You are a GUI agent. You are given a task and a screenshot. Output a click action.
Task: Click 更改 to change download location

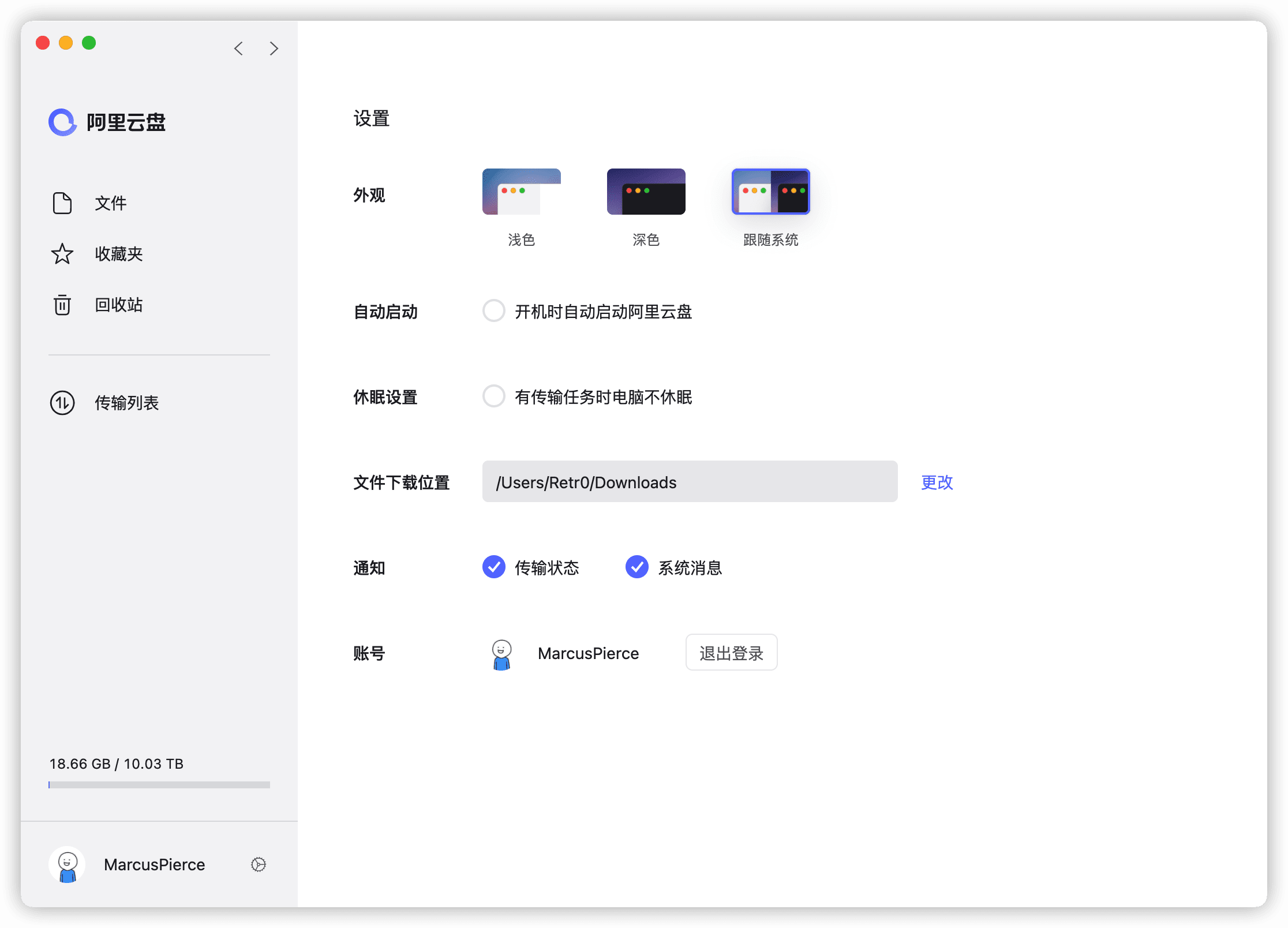coord(937,484)
